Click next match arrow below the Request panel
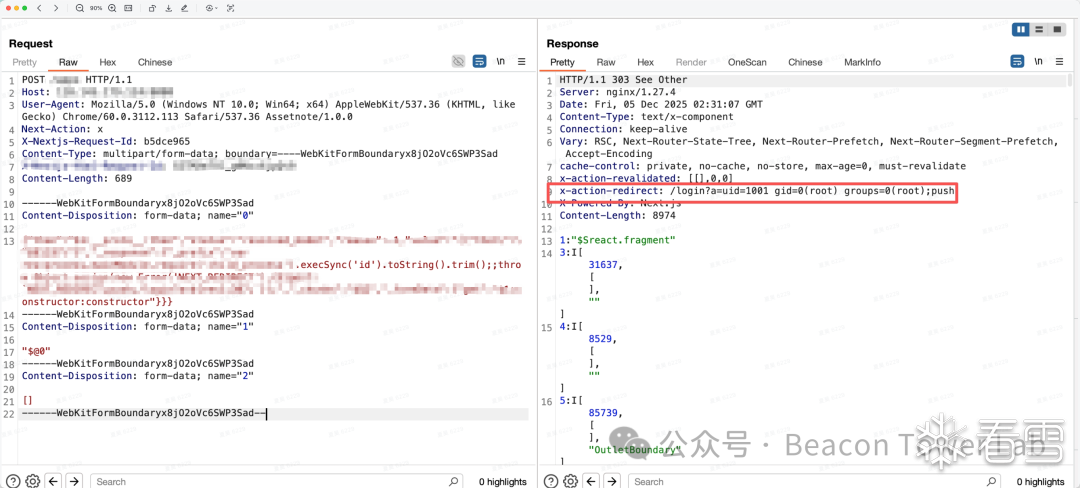The image size is (1080, 488). 74,481
